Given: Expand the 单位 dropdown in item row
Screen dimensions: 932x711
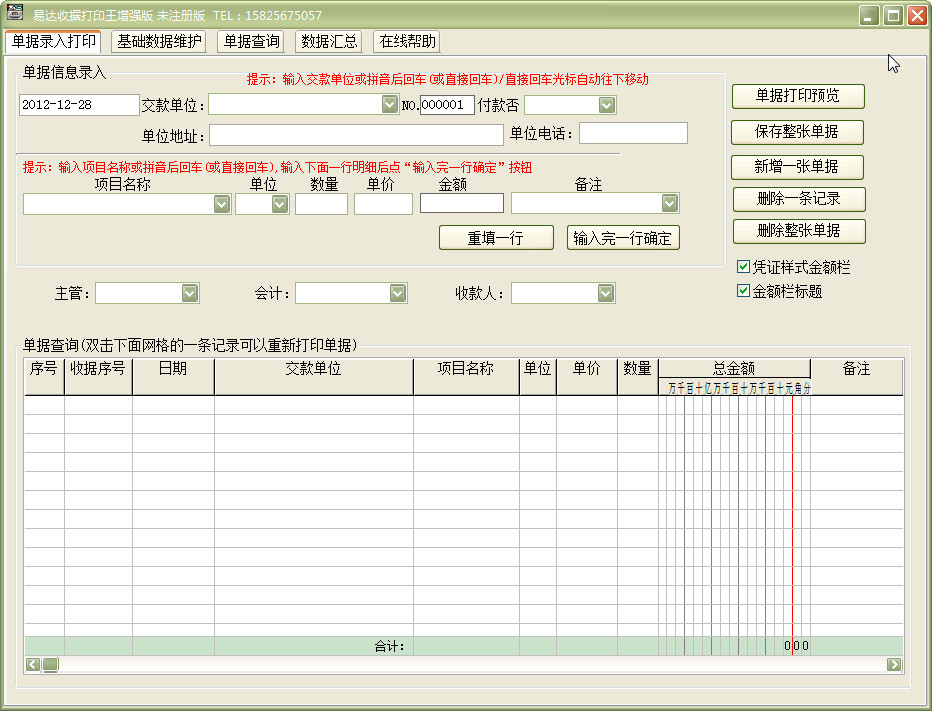Looking at the screenshot, I should tap(279, 204).
